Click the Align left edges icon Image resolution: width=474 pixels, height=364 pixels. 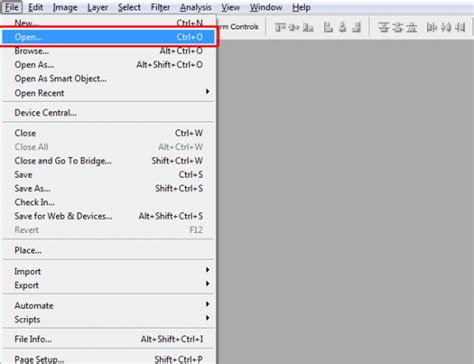328,27
